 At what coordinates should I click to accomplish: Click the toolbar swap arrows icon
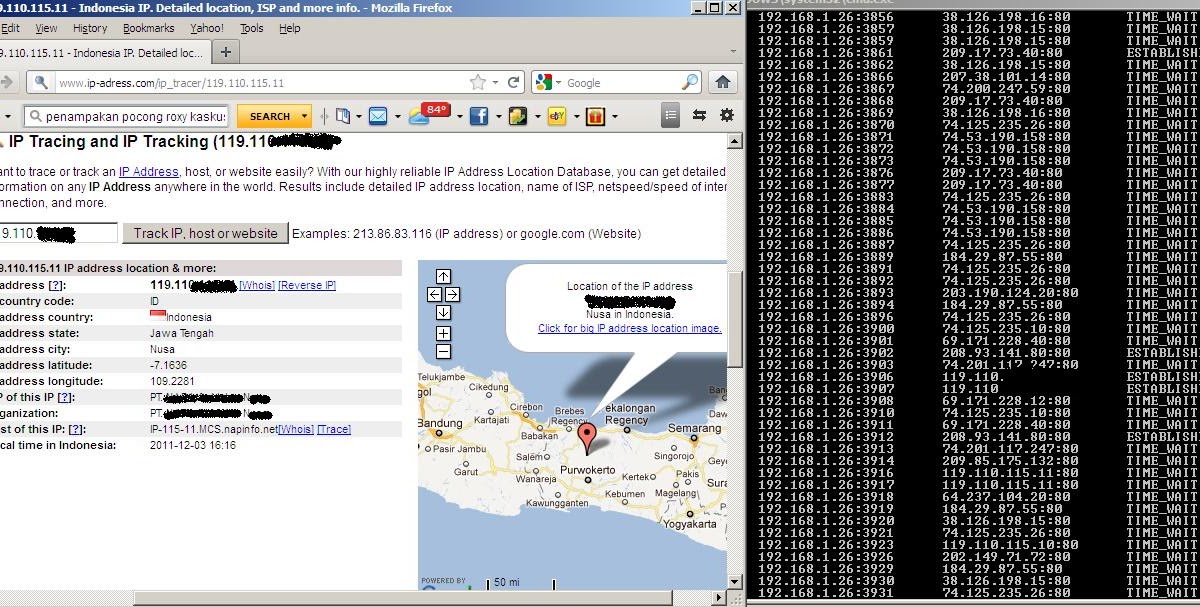(x=699, y=116)
